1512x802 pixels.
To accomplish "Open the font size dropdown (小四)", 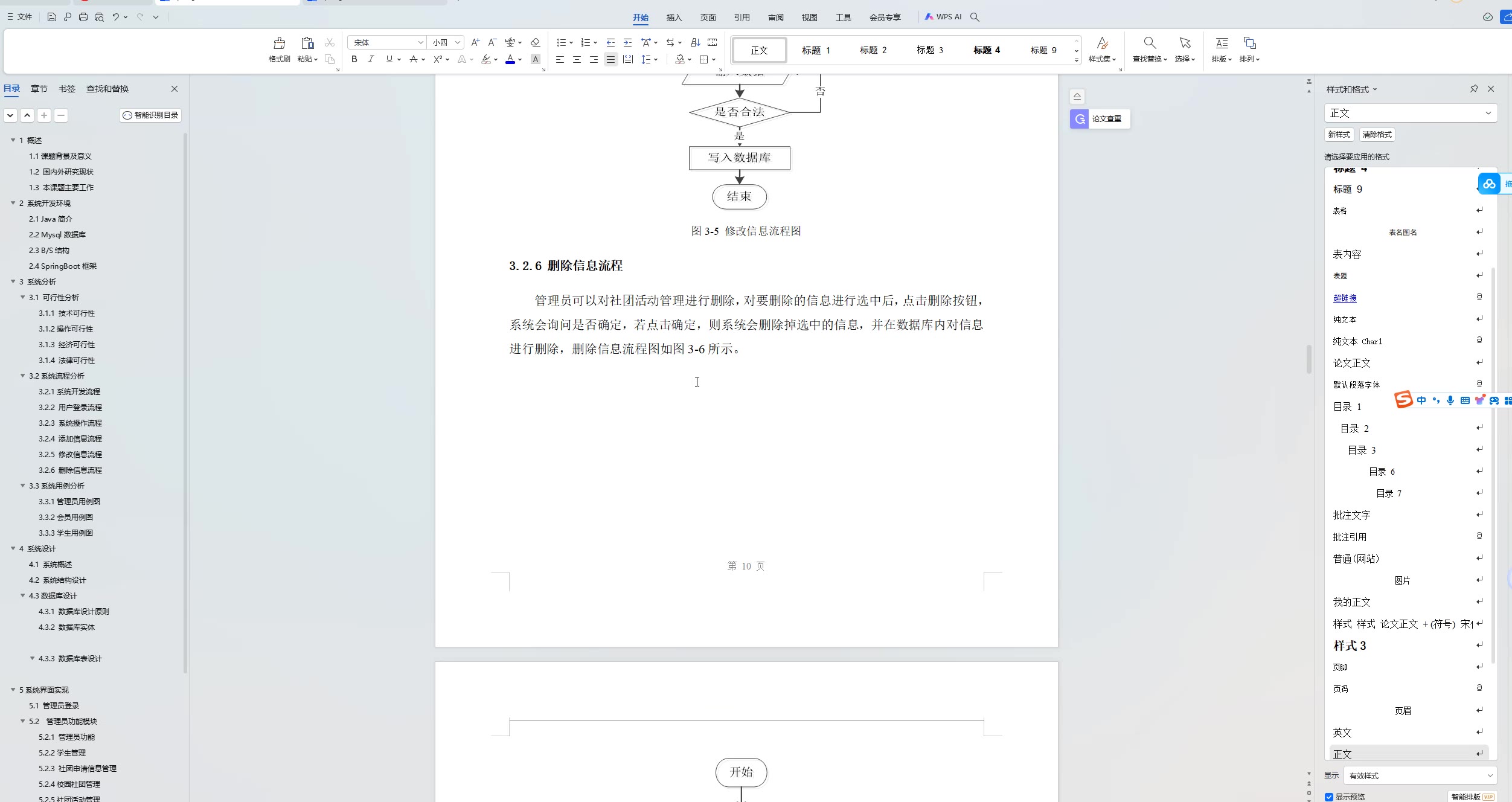I will [x=458, y=42].
